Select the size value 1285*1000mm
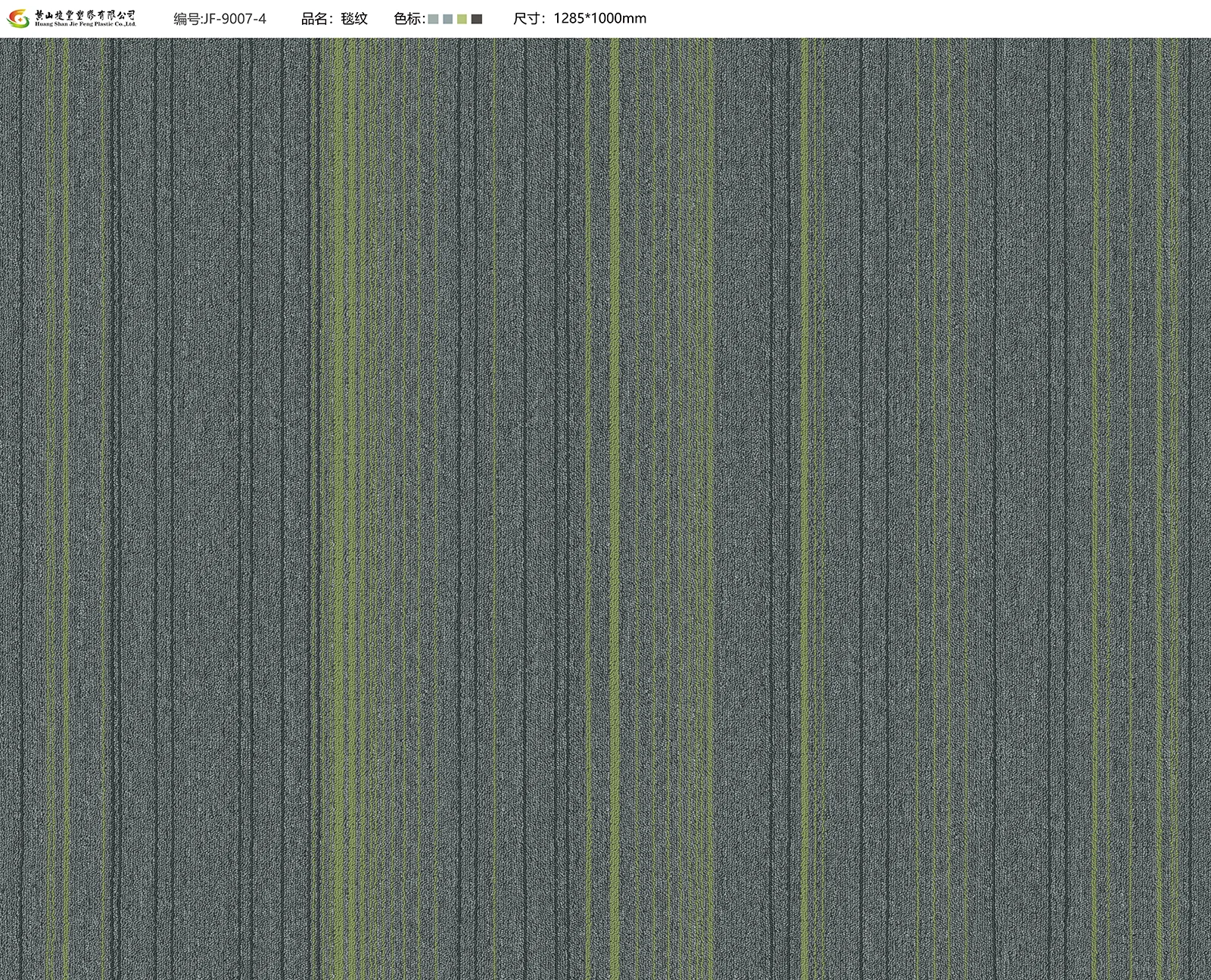 600,19
